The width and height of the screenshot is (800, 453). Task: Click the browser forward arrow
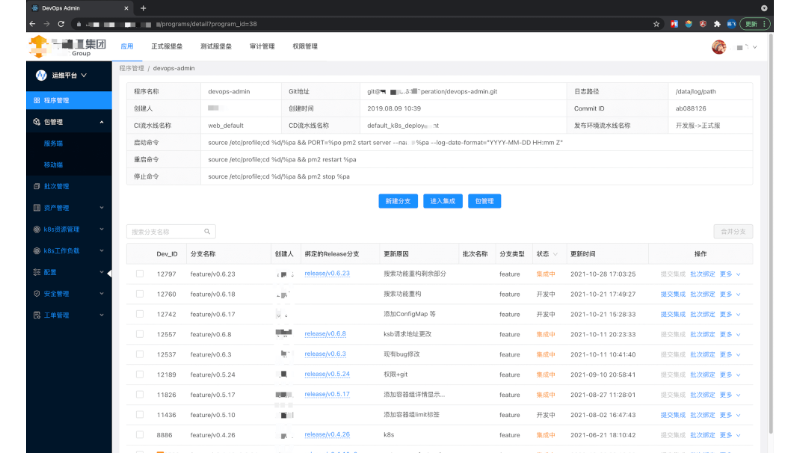coord(47,24)
